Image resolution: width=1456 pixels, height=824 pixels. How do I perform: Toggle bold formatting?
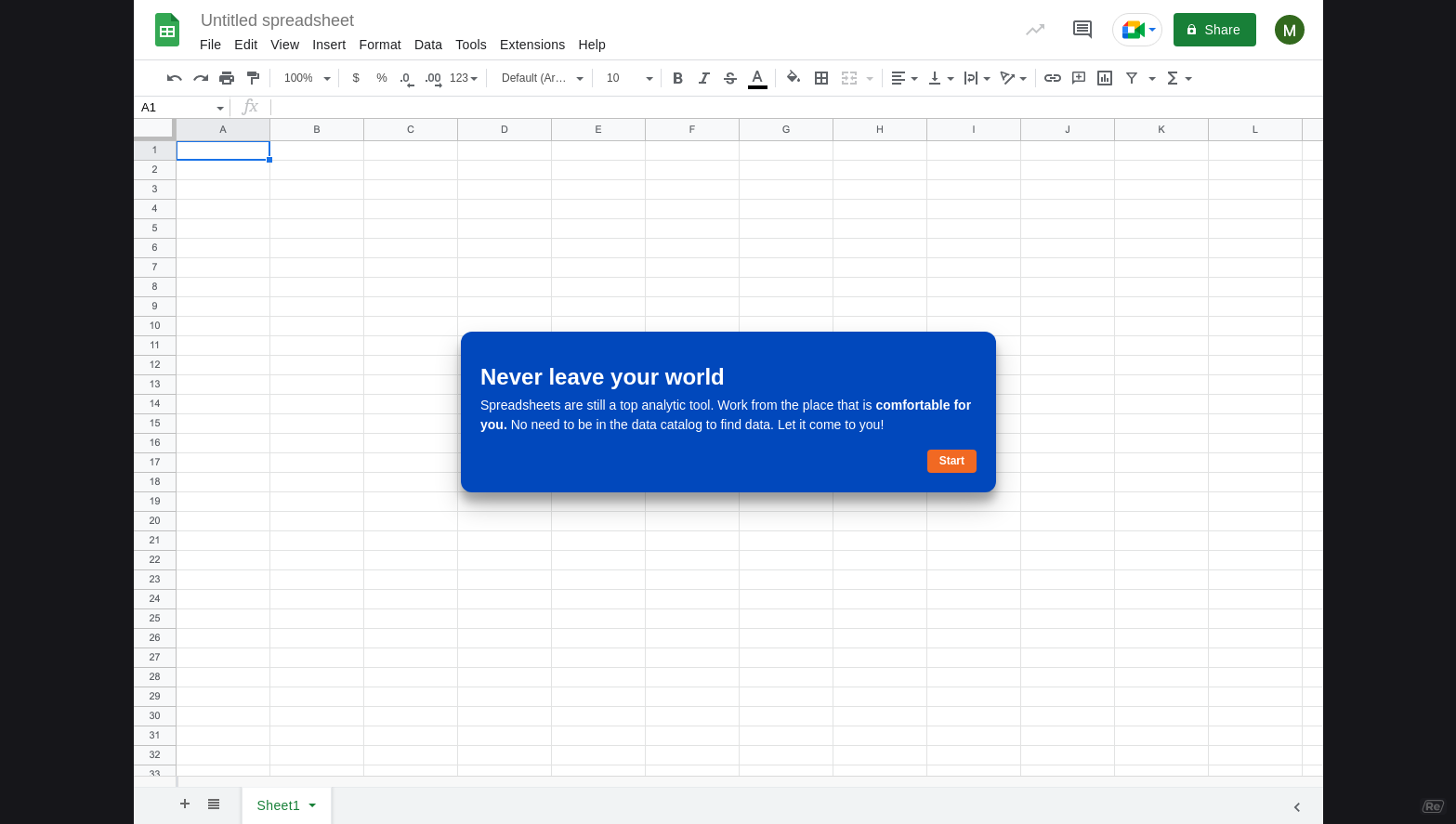[x=677, y=78]
